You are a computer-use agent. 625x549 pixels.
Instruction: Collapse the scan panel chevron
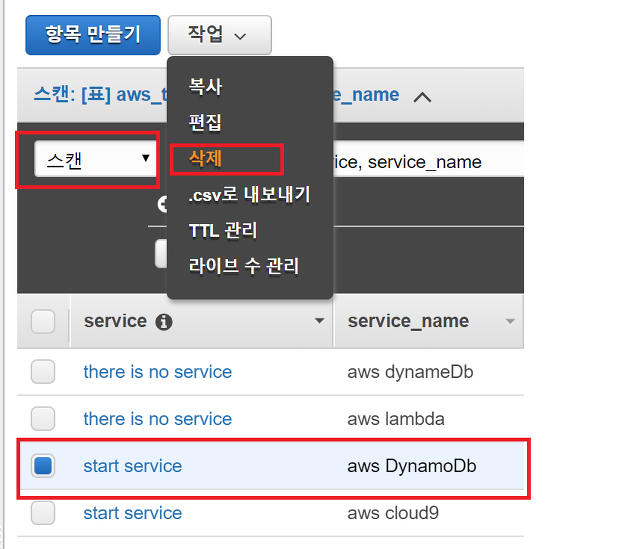click(x=423, y=97)
